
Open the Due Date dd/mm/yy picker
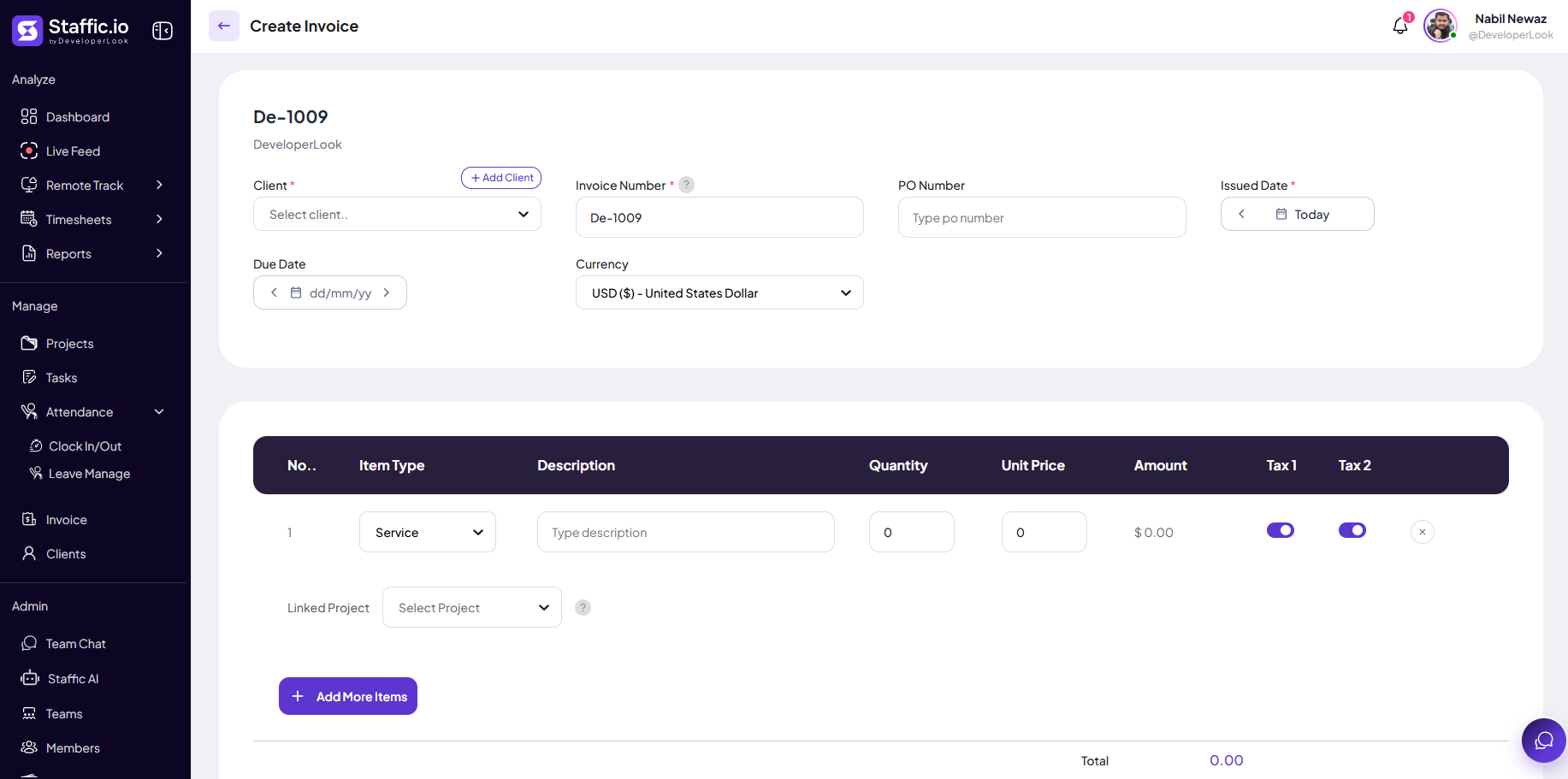(331, 292)
